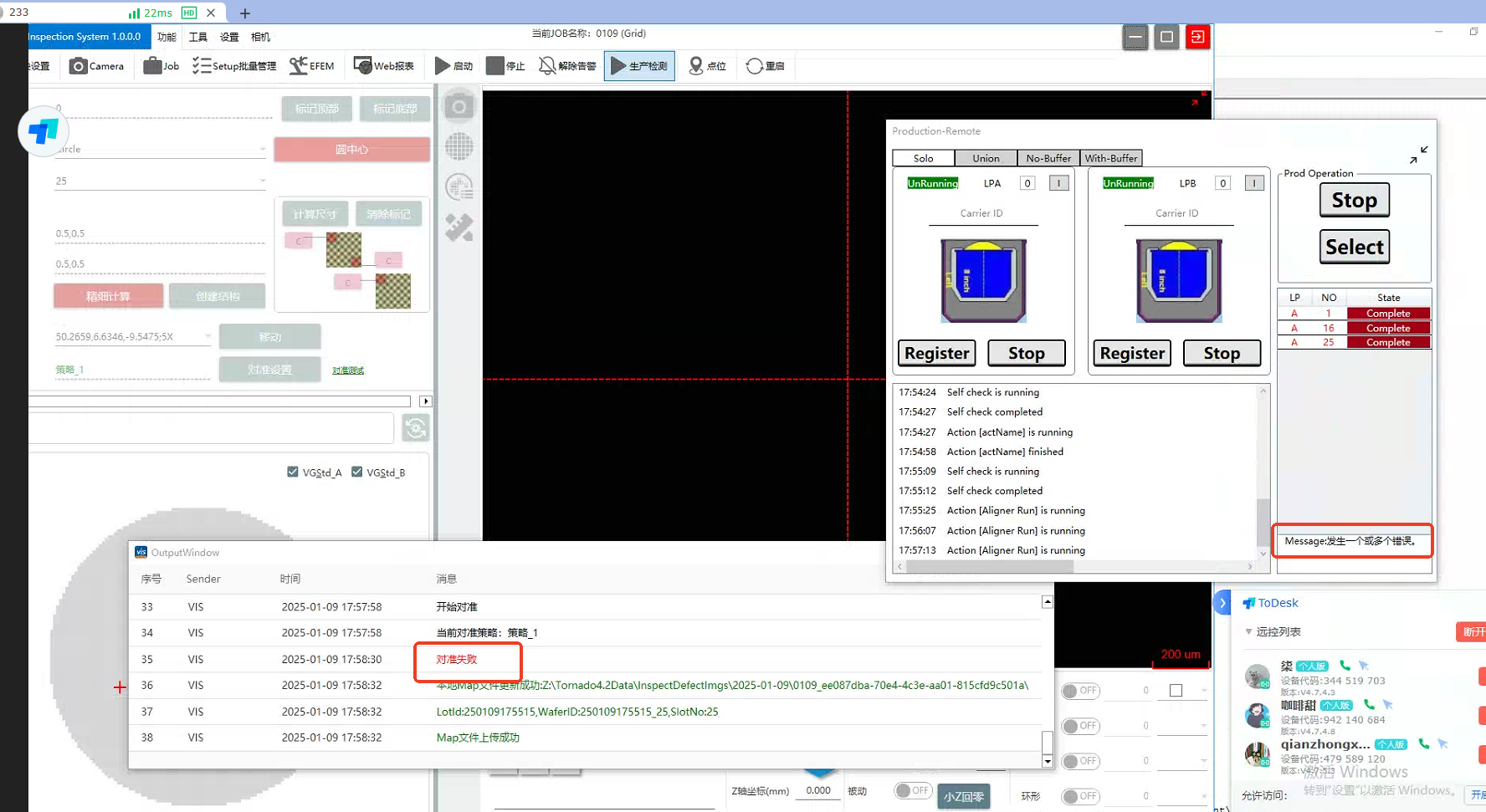Open Setup批量管理 checklist tool
This screenshot has width=1486, height=812.
pos(234,66)
